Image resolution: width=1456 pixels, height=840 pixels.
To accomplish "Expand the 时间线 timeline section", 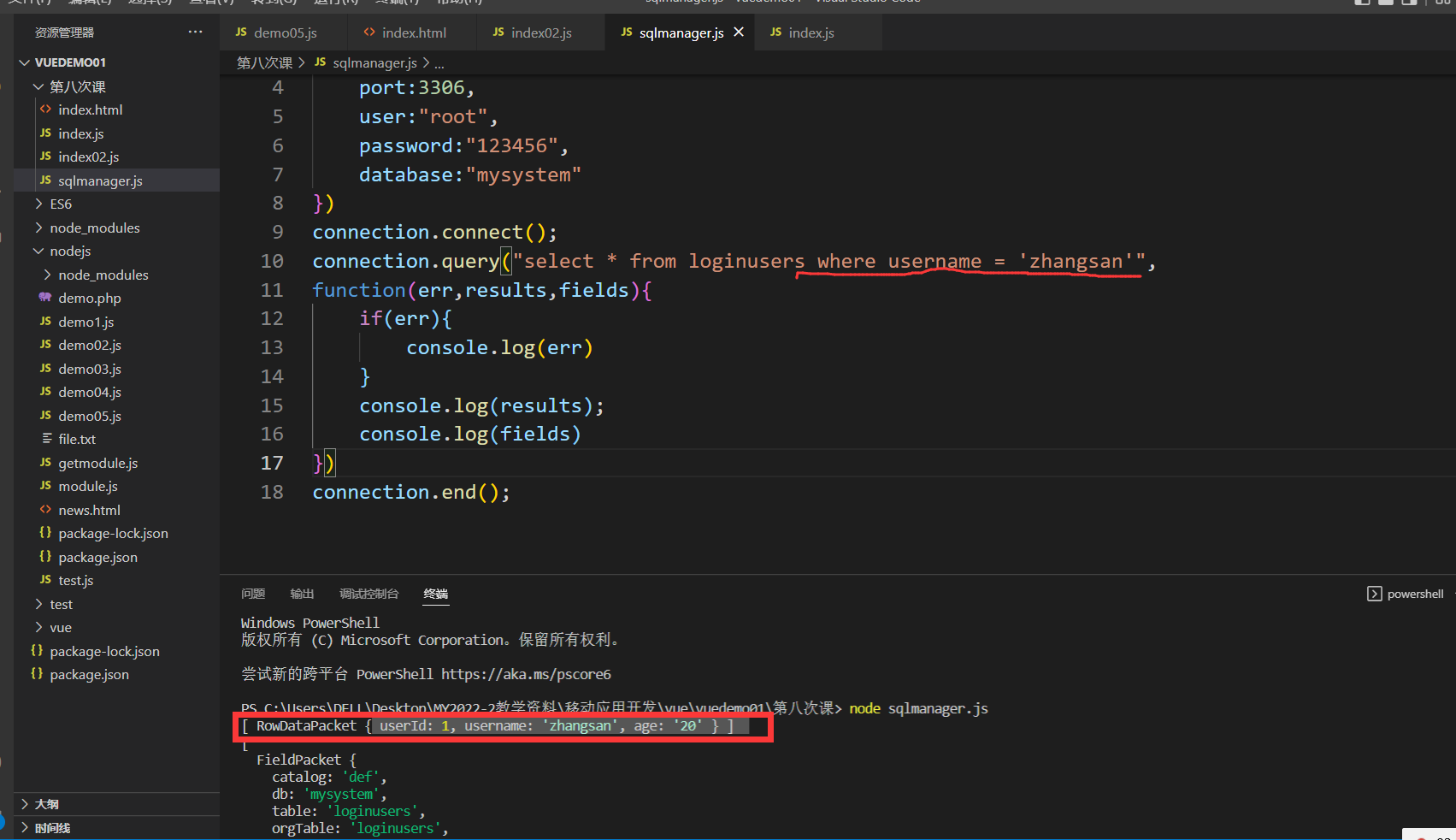I will coord(116,828).
